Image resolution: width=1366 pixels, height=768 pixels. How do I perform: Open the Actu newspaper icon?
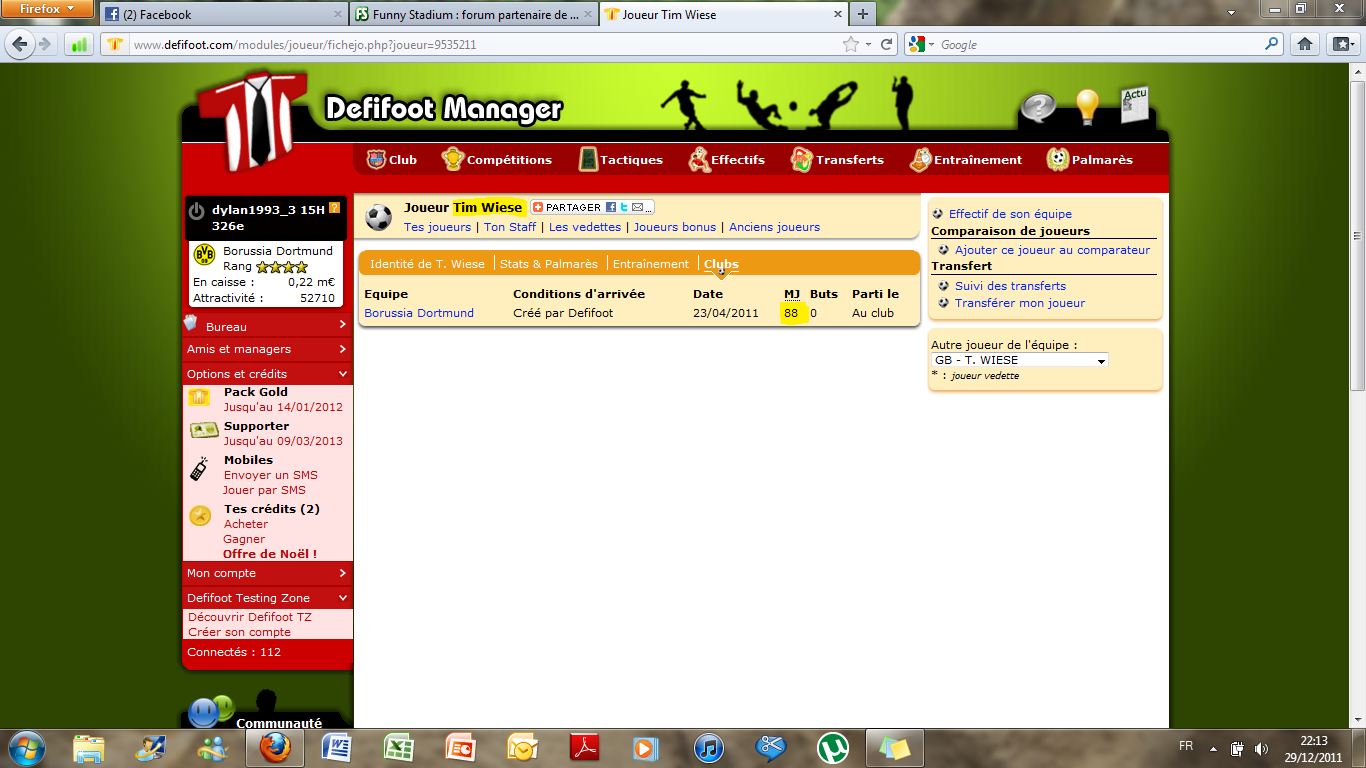[x=1135, y=105]
